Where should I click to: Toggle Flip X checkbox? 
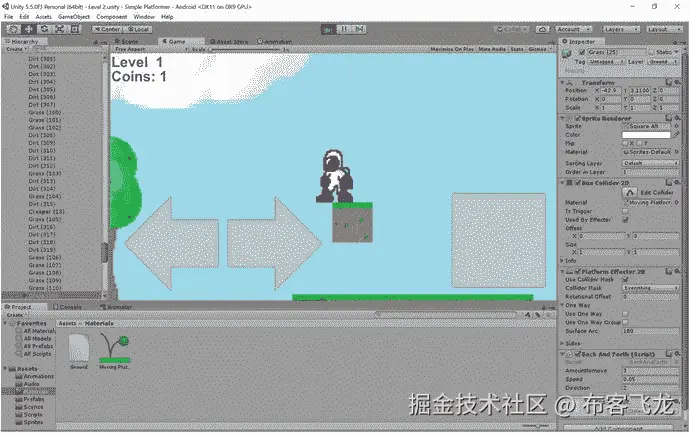625,143
